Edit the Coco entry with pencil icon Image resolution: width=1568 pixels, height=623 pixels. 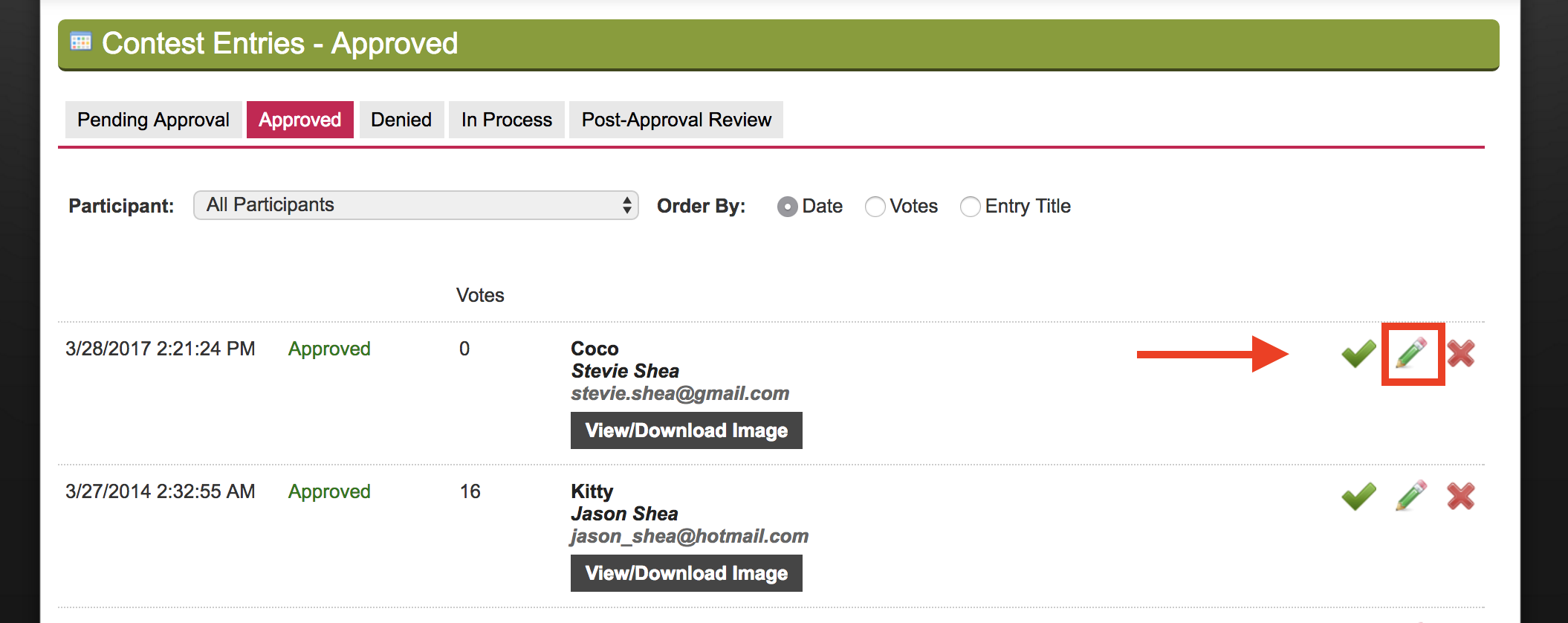1411,353
